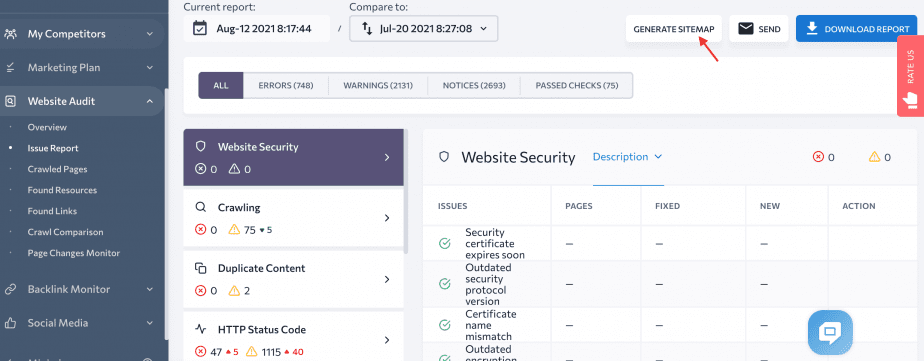Open the live chat bubble
924x361 pixels.
830,333
